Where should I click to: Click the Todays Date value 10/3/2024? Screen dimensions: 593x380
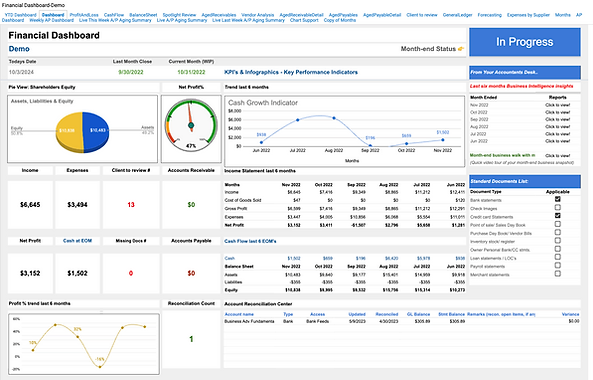21,72
